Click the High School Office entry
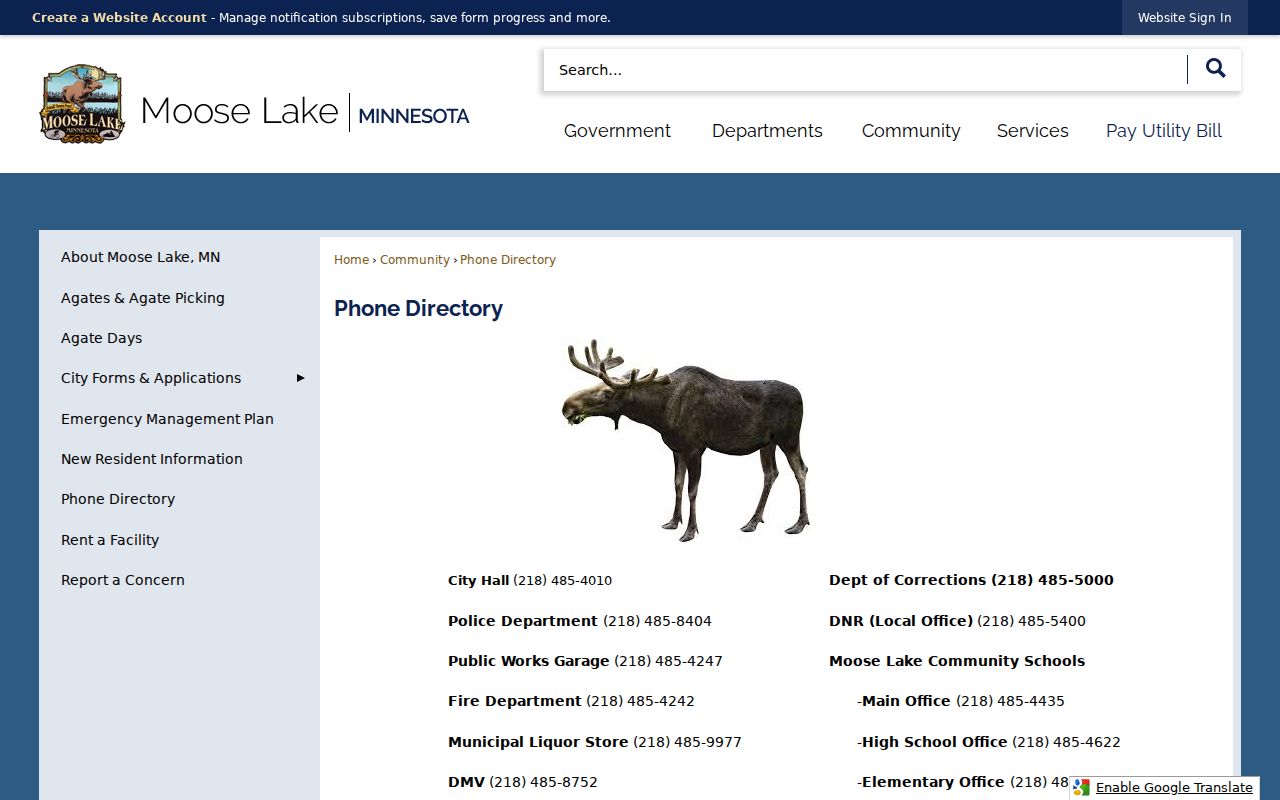 pos(989,742)
